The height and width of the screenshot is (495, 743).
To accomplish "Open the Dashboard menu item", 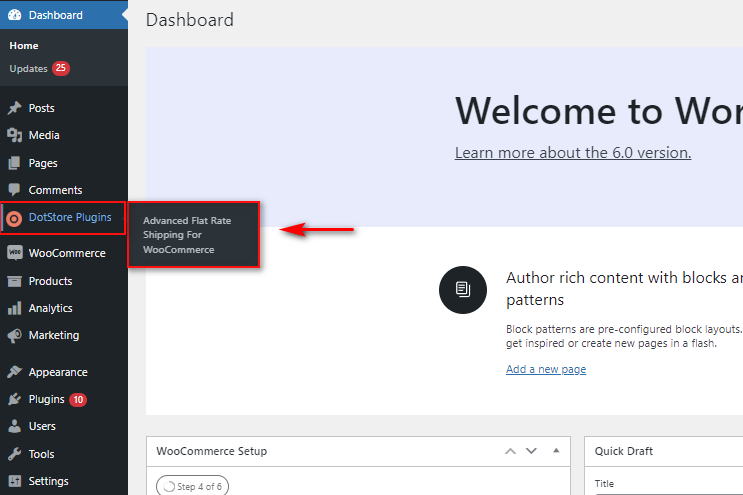I will click(x=63, y=15).
